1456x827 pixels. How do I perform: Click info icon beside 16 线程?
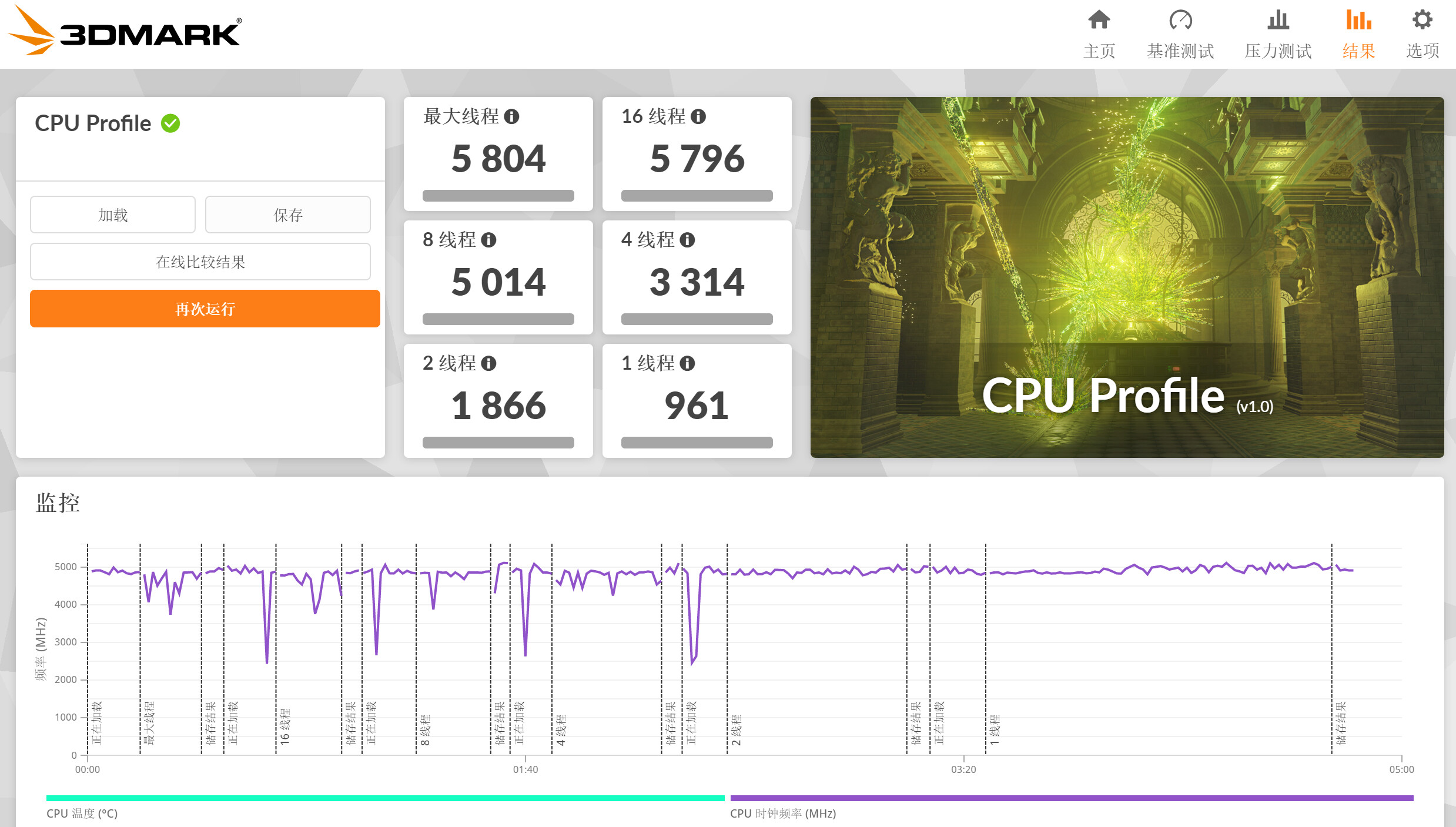tap(698, 116)
